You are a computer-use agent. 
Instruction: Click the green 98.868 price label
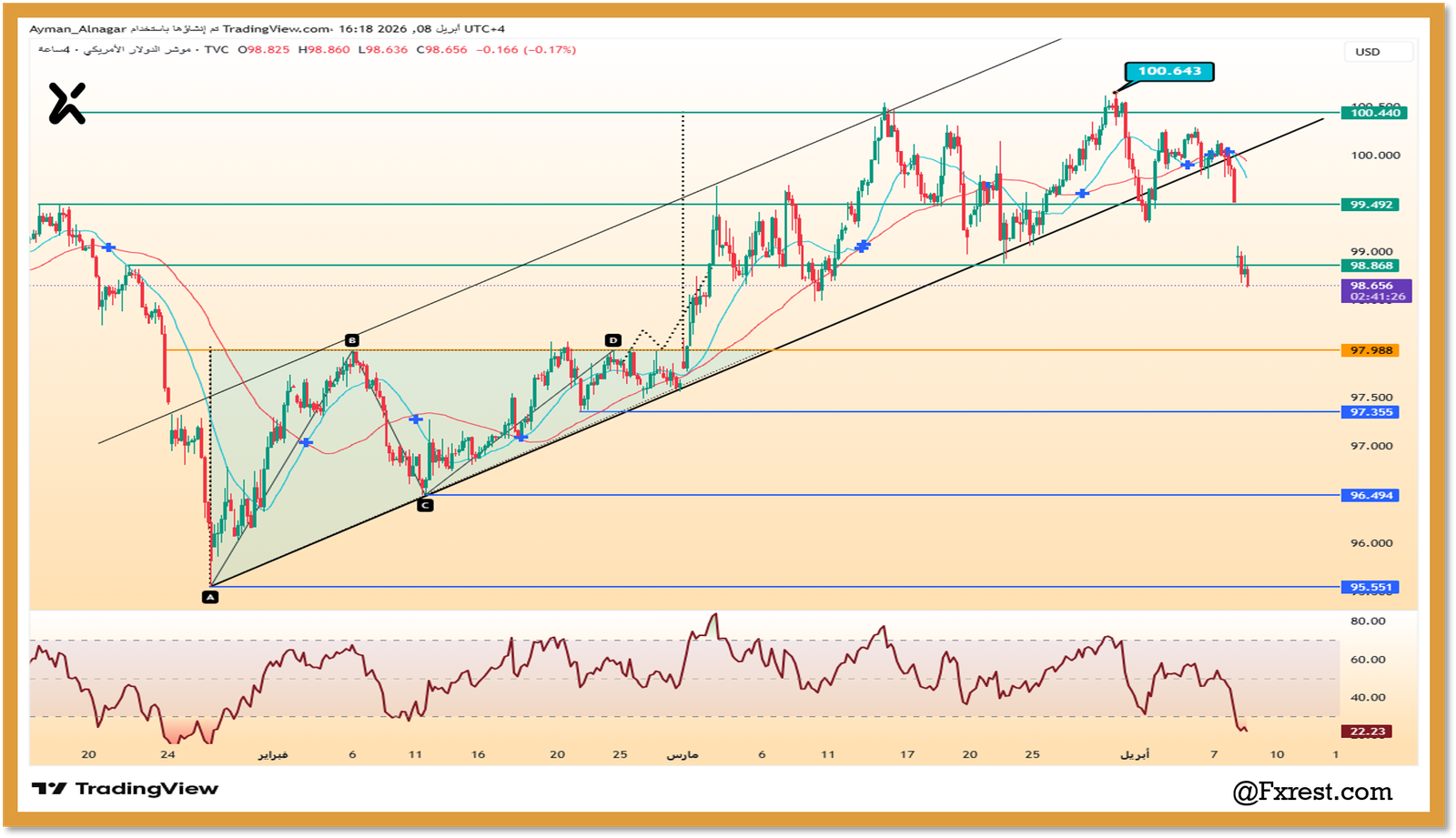pos(1370,266)
